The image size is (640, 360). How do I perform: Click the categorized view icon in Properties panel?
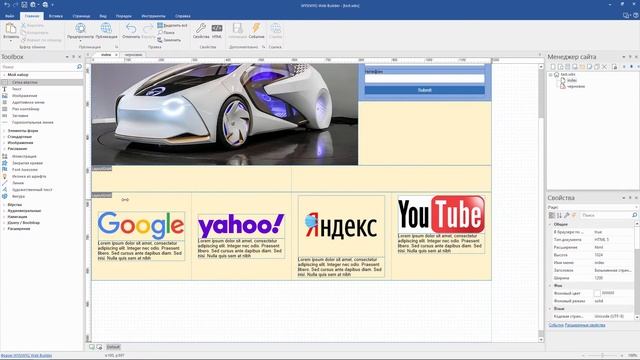(552, 215)
